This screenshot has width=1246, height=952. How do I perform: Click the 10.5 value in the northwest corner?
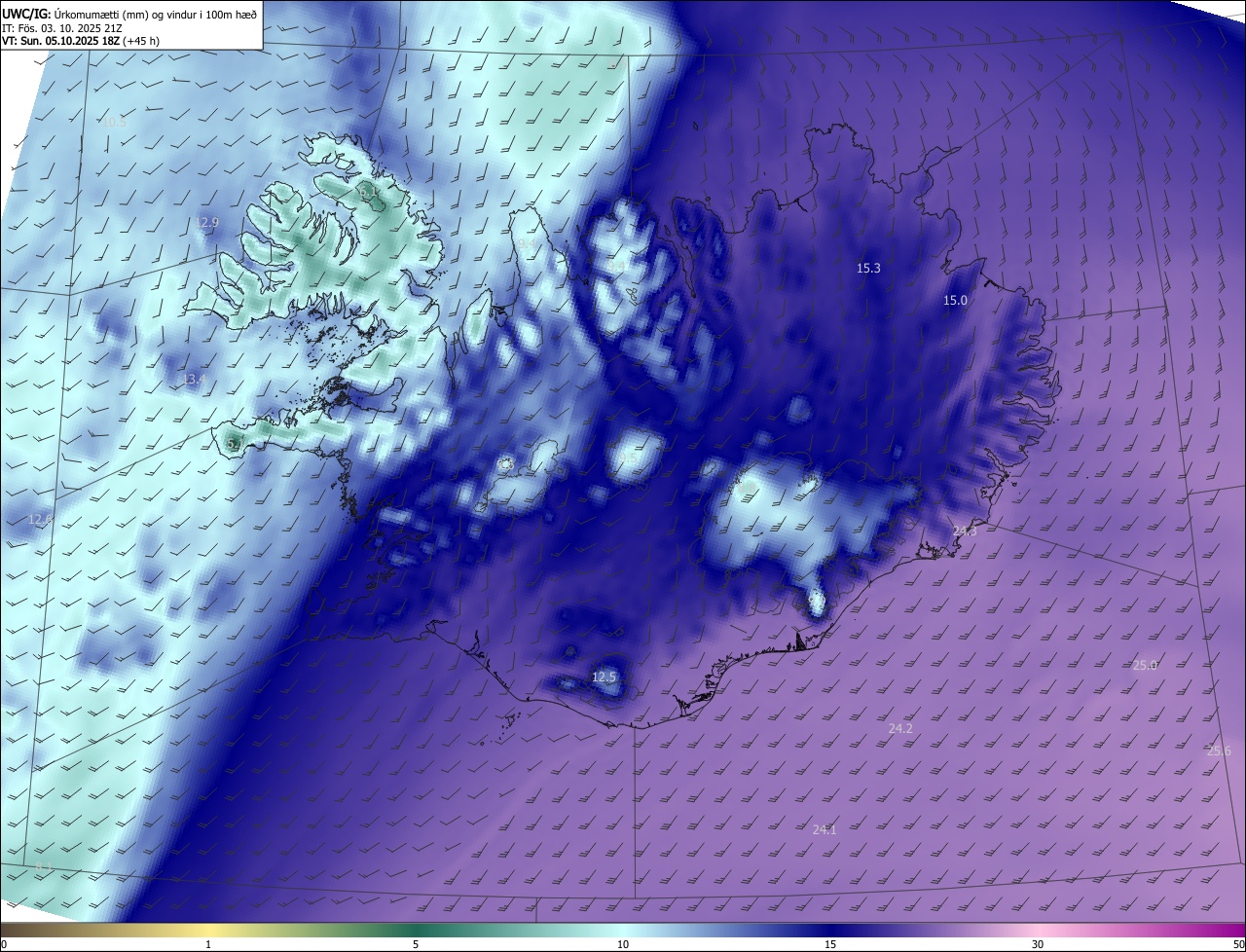(x=114, y=122)
